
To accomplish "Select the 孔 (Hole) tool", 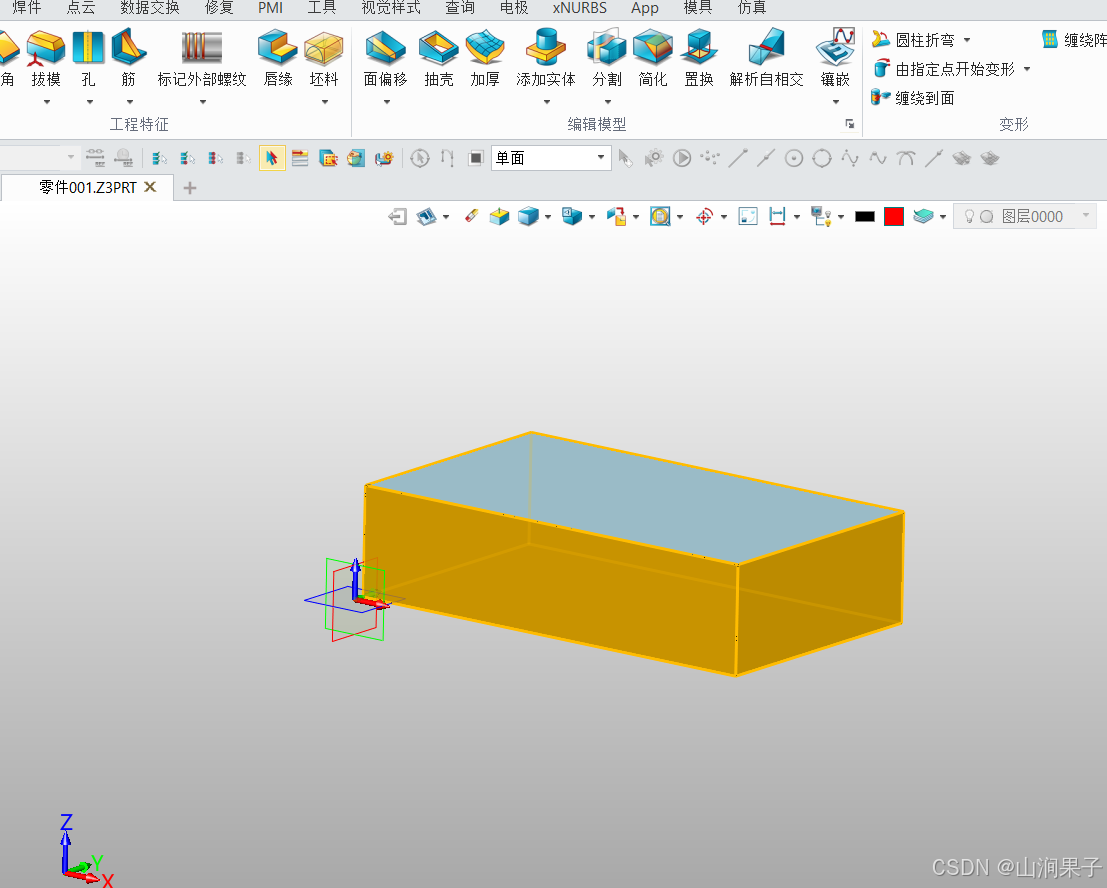I will [88, 59].
